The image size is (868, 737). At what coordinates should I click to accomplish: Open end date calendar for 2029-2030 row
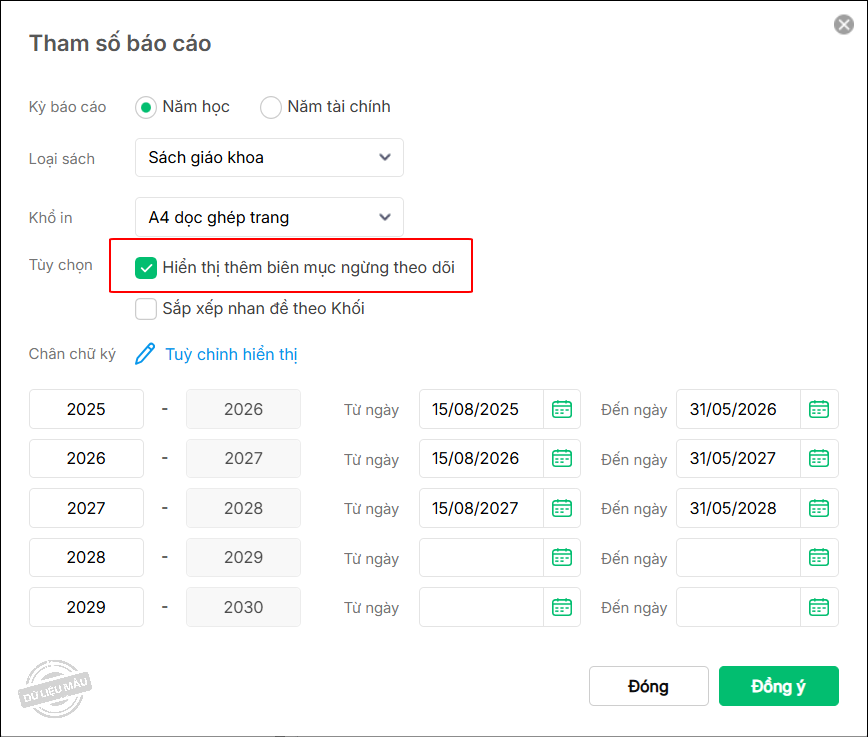click(x=819, y=607)
